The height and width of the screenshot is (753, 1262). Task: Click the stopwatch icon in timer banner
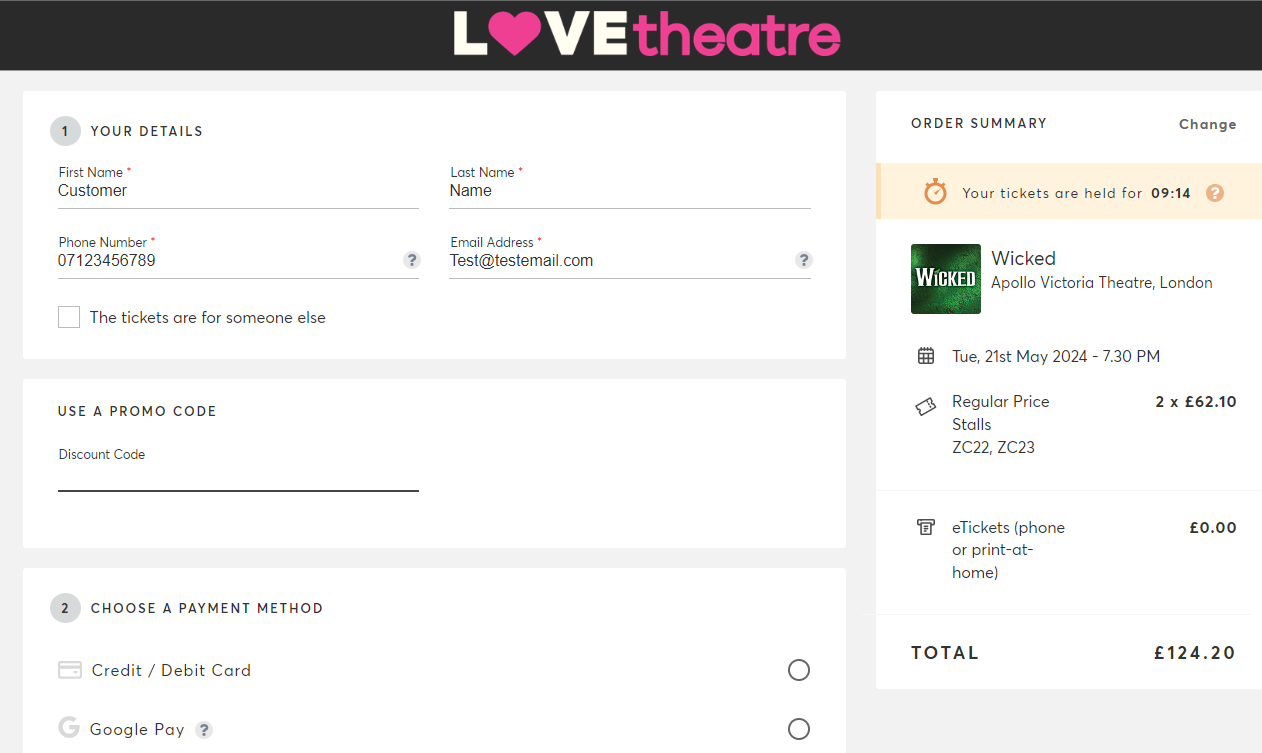click(x=935, y=192)
